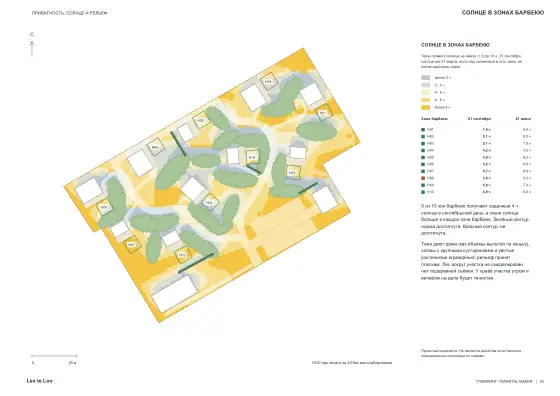This screenshot has height=396, width=560.
Task: Click the '20 м' scale label
Action: [x=72, y=362]
